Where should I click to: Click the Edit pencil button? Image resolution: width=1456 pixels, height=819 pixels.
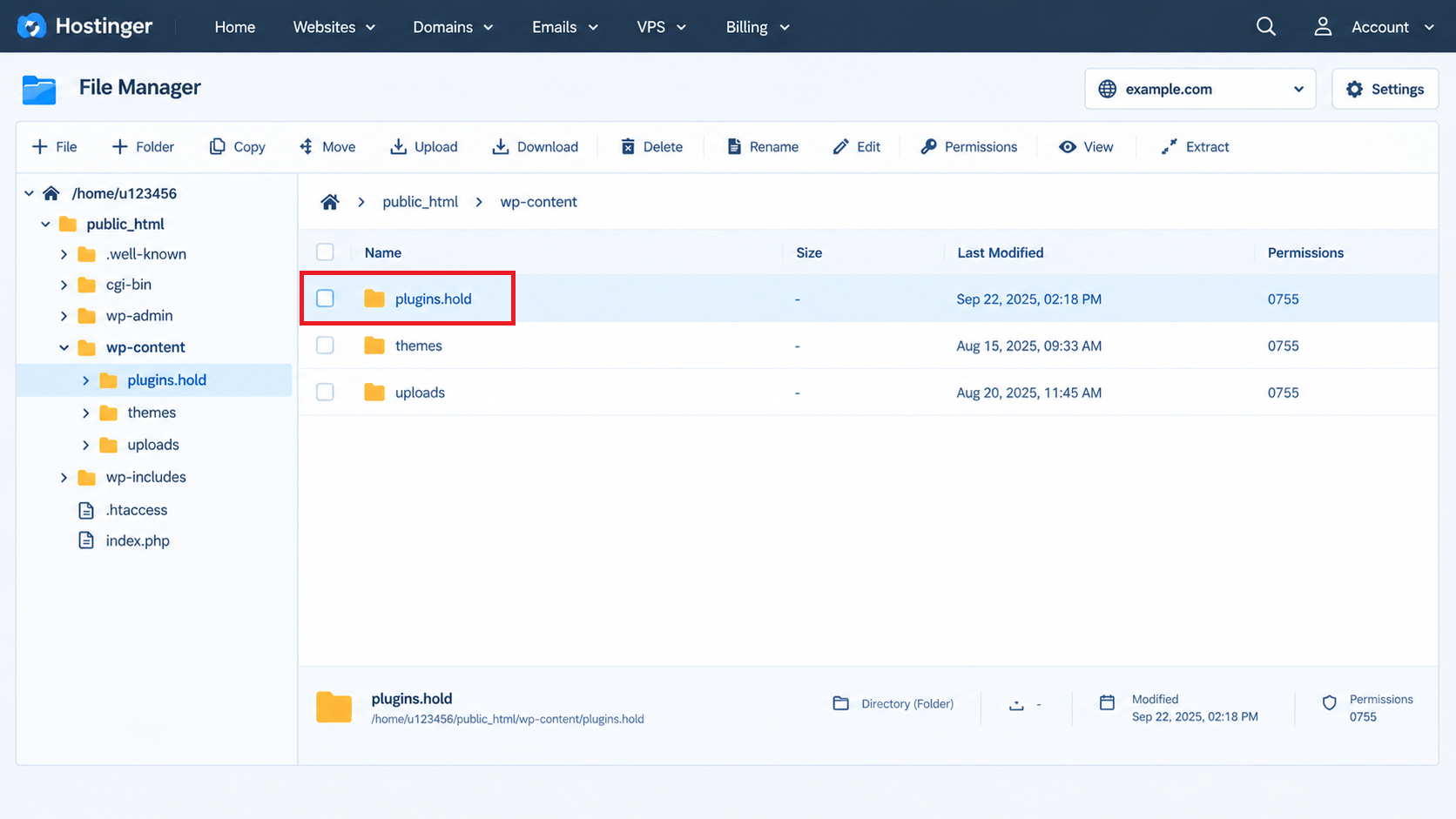[x=856, y=147]
